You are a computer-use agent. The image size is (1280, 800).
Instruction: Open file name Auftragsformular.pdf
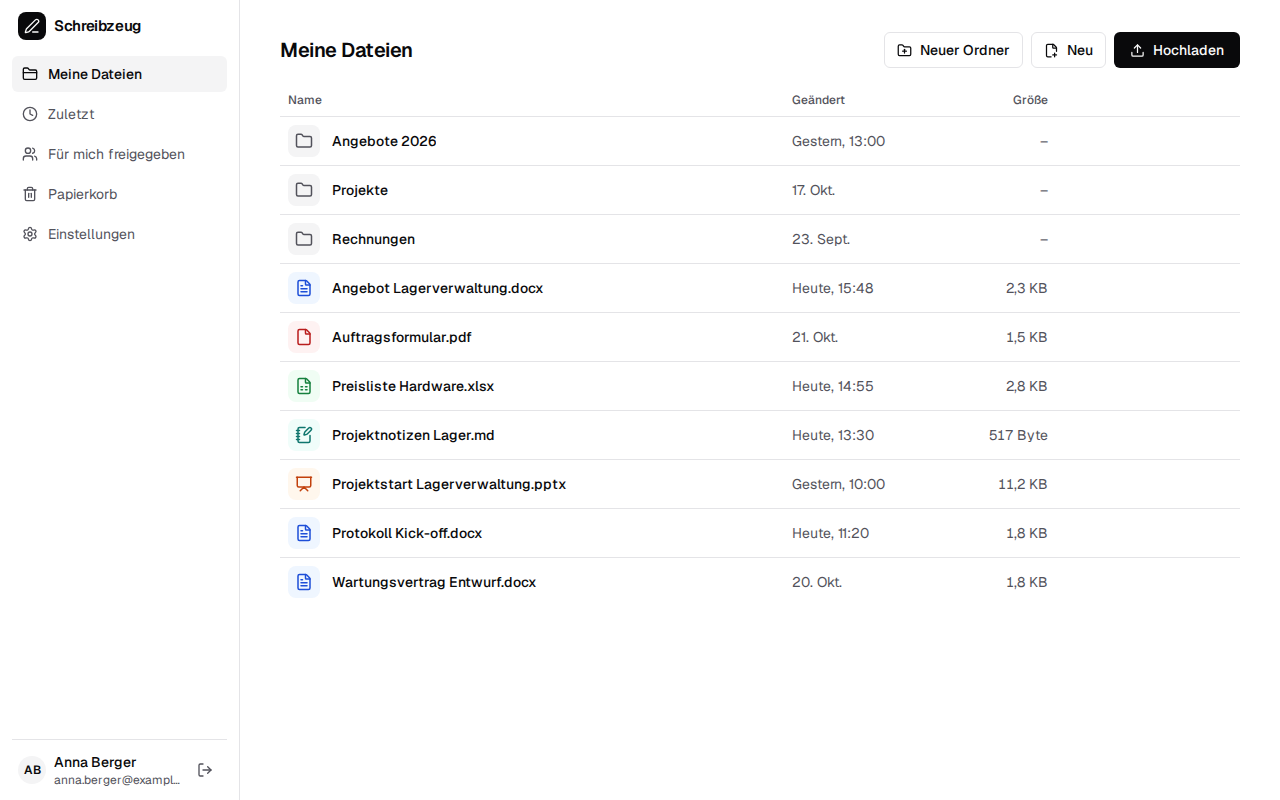click(x=401, y=337)
